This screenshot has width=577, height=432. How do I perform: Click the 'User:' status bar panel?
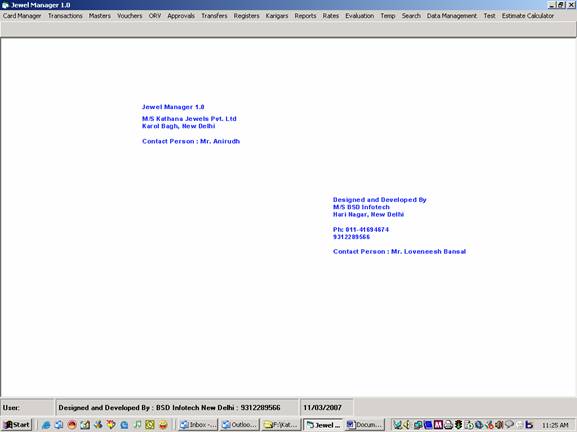tap(27, 407)
